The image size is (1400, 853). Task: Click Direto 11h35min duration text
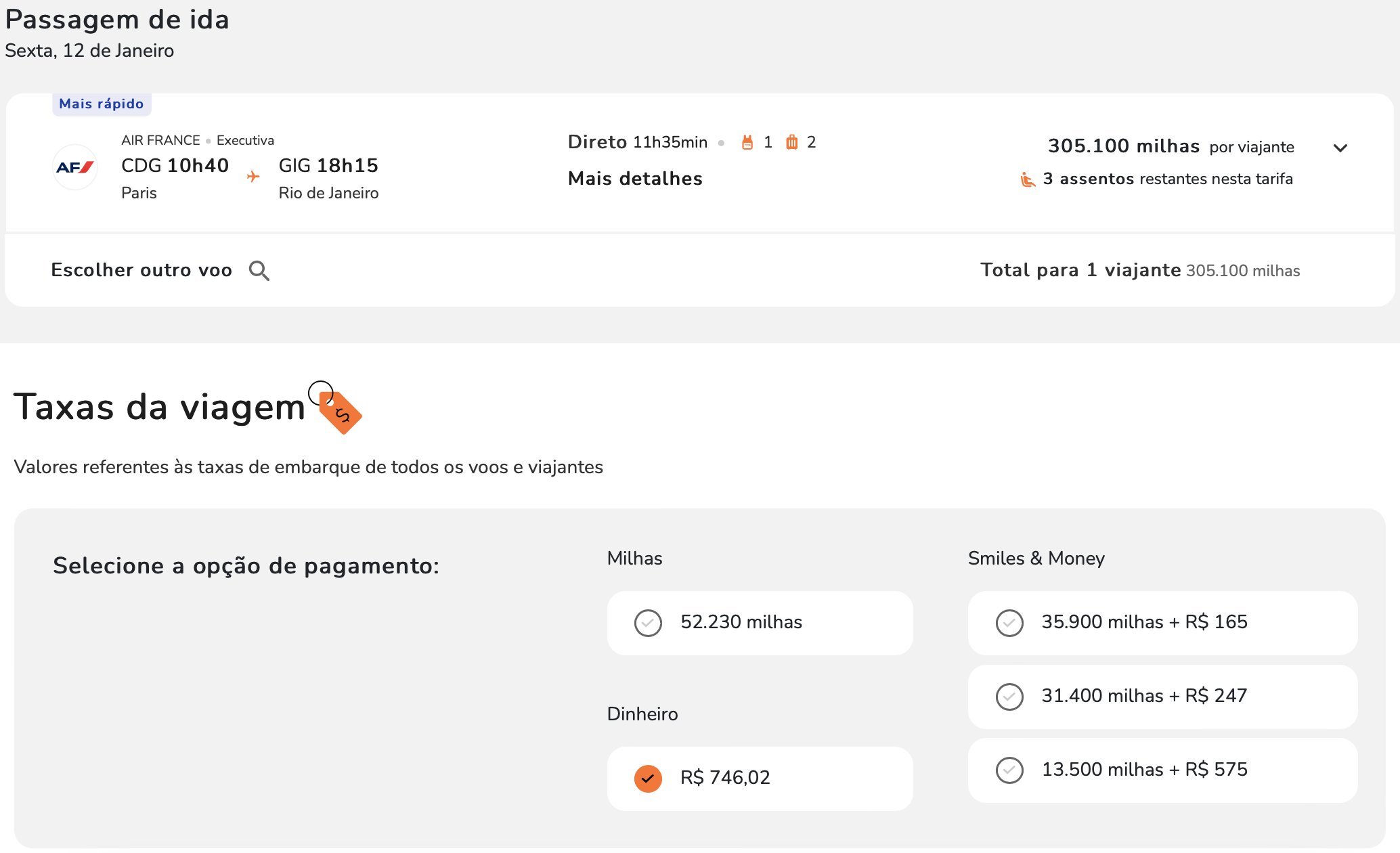click(638, 142)
